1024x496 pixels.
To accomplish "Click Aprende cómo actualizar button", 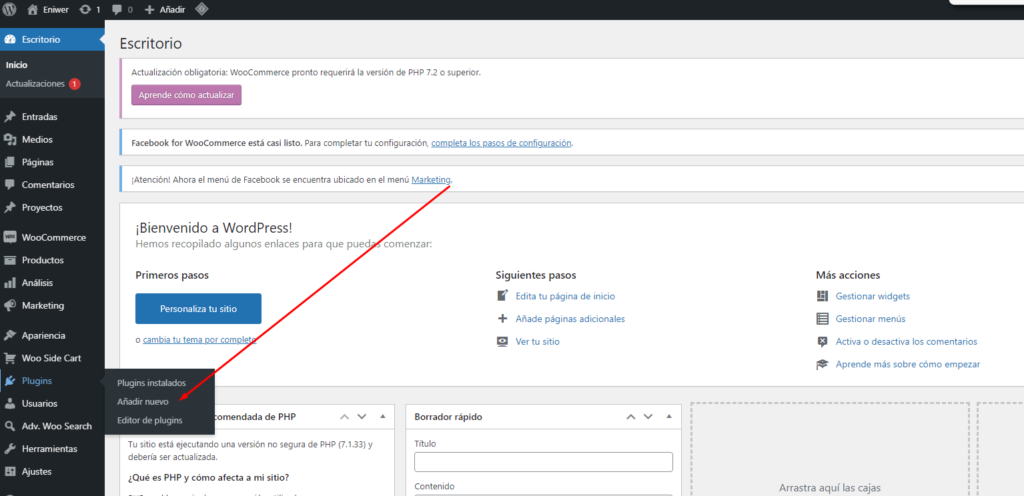I will coord(186,95).
